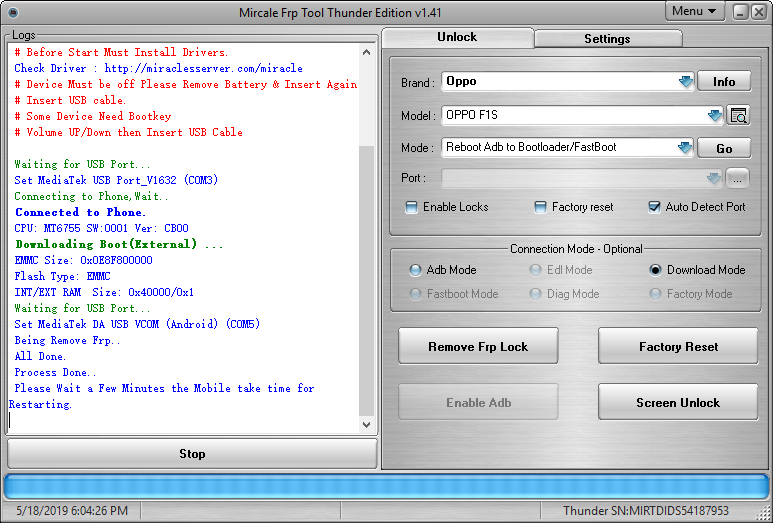The width and height of the screenshot is (773, 523).
Task: Expand the Model dropdown arrow
Action: pyautogui.click(x=715, y=116)
